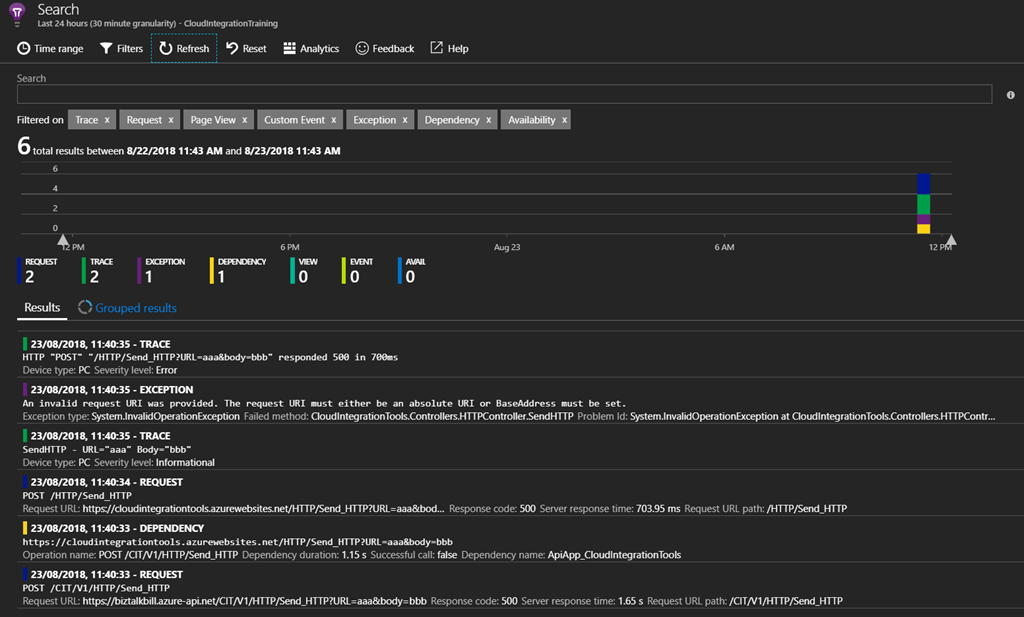The image size is (1024, 617).
Task: Open the Time range picker
Action: tap(50, 48)
